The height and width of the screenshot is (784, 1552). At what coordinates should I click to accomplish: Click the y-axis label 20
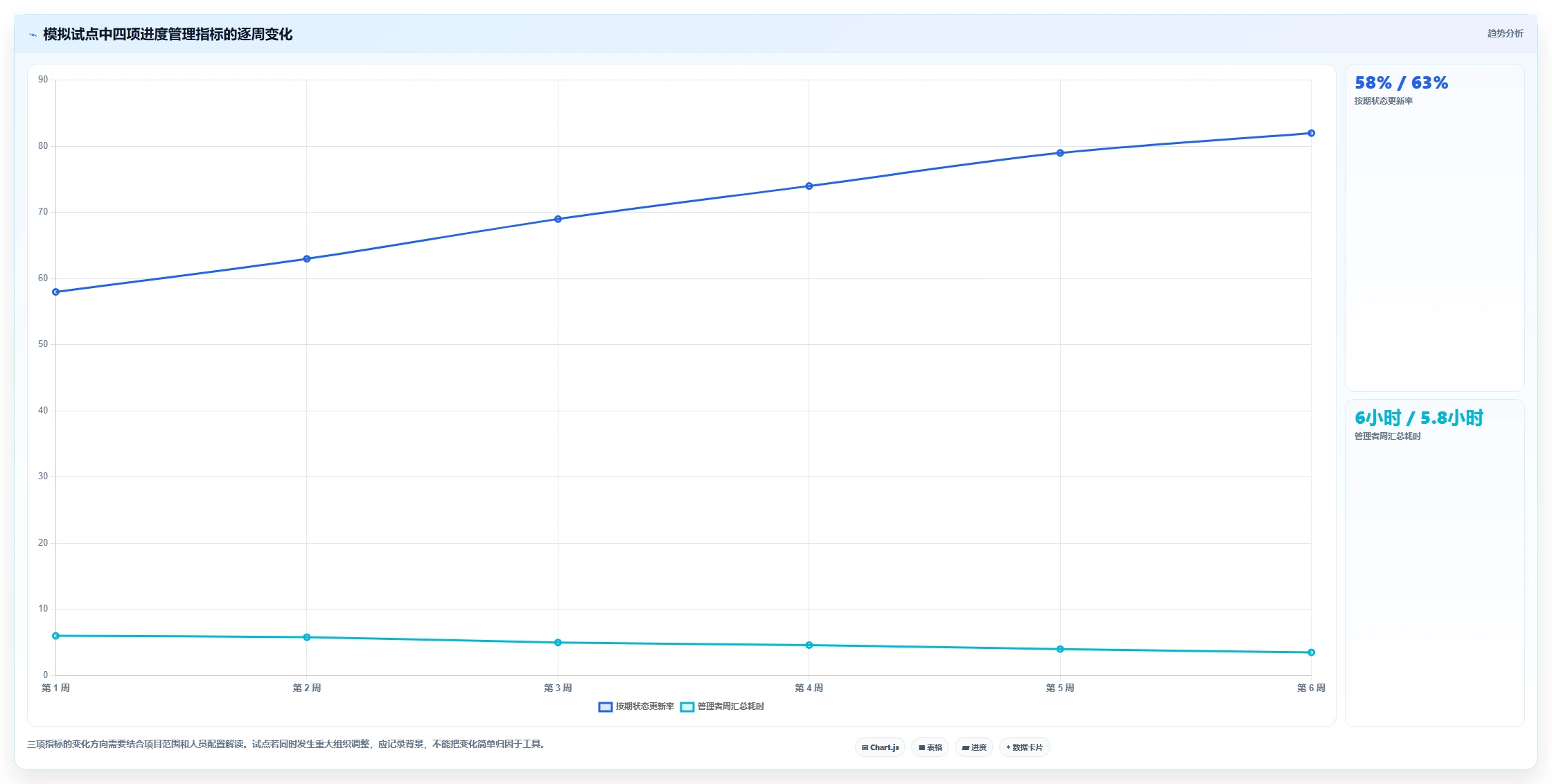pos(43,543)
